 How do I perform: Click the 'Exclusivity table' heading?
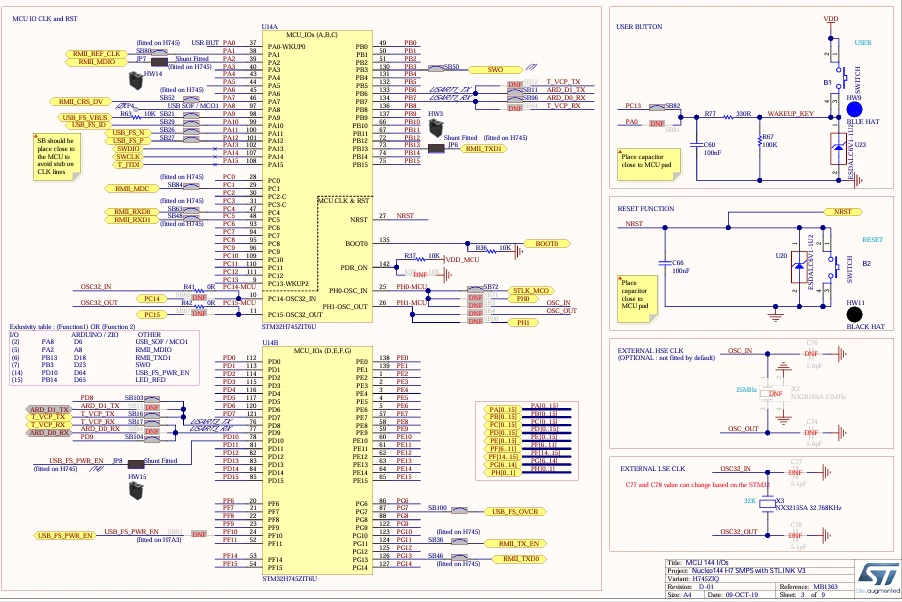pyautogui.click(x=72, y=326)
